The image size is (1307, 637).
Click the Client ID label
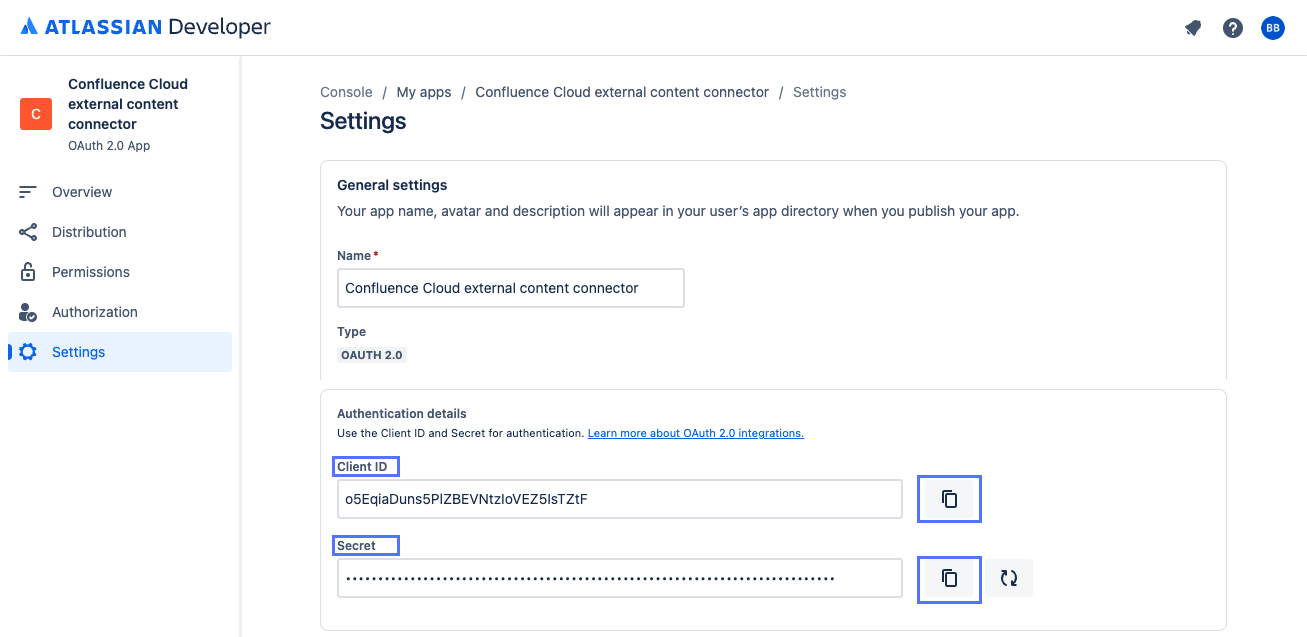tap(362, 467)
